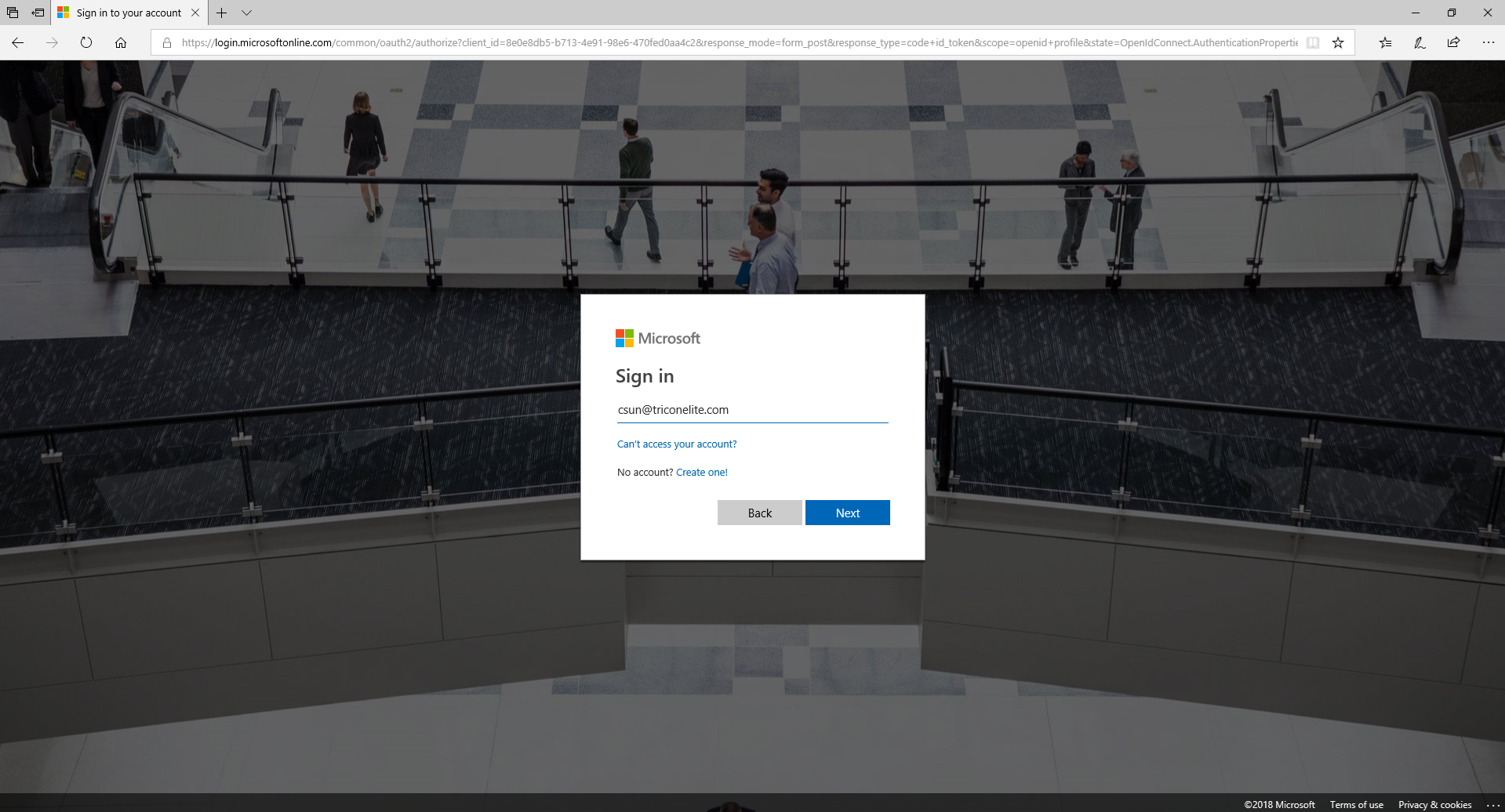Click the Microsoft logo in the sign-in box
The height and width of the screenshot is (812, 1505).
[658, 338]
